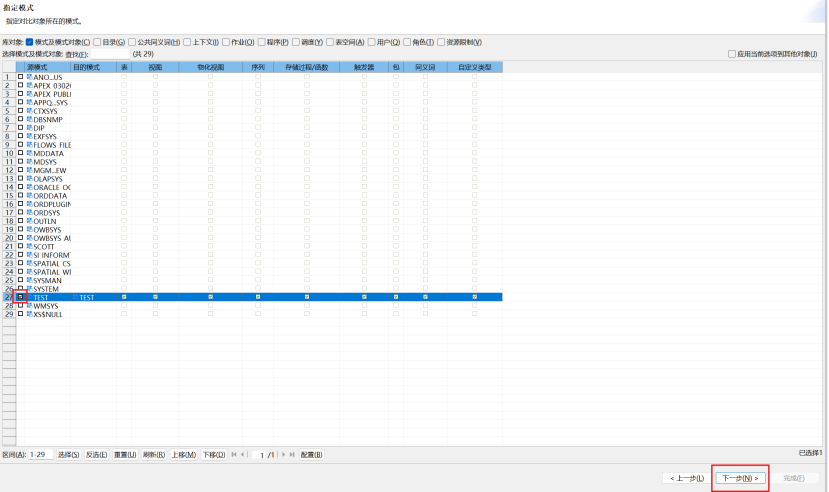Click the schema icon beside DBSNMP

30,119
